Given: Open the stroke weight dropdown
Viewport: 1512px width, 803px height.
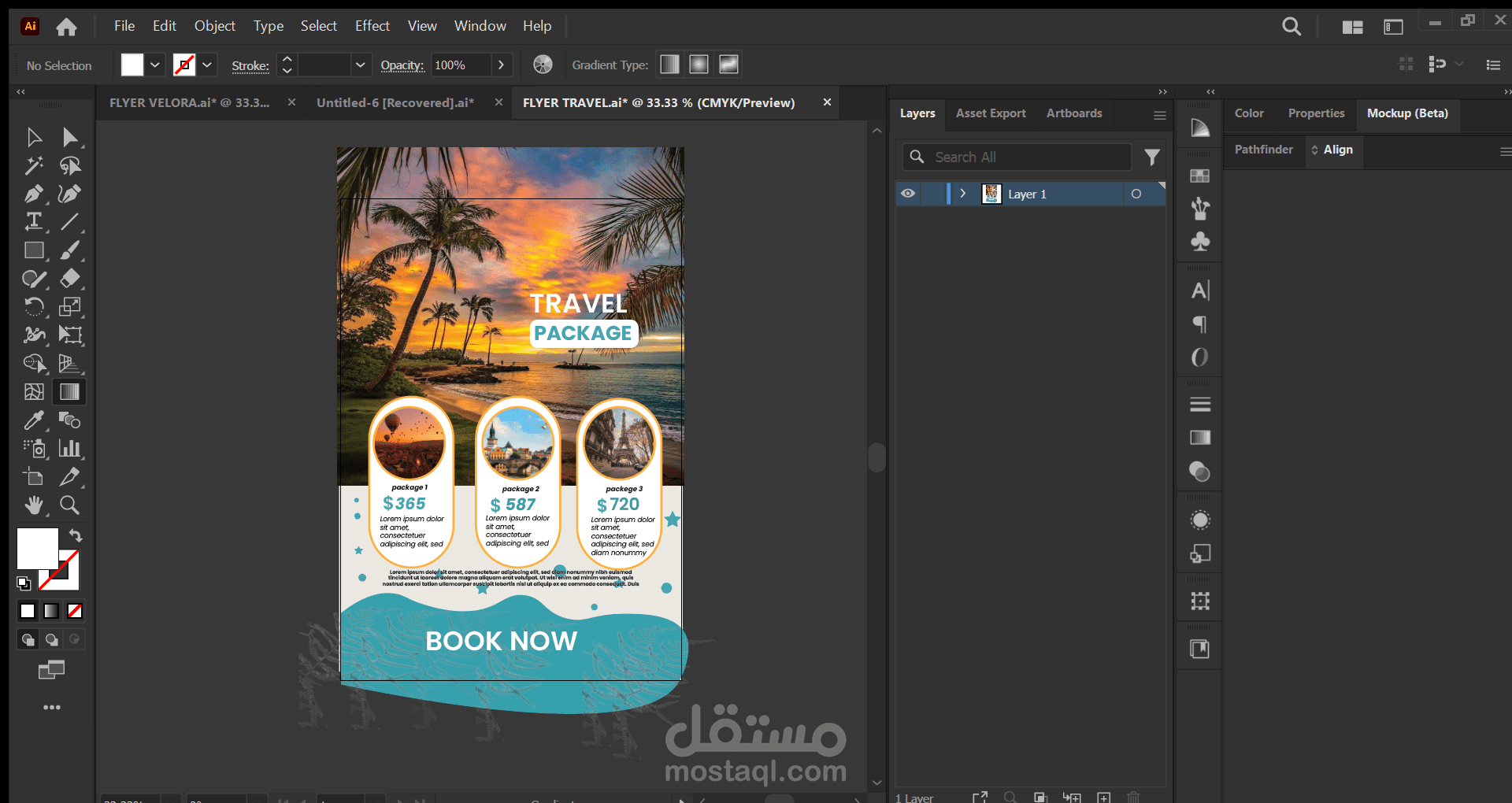Looking at the screenshot, I should click(360, 65).
